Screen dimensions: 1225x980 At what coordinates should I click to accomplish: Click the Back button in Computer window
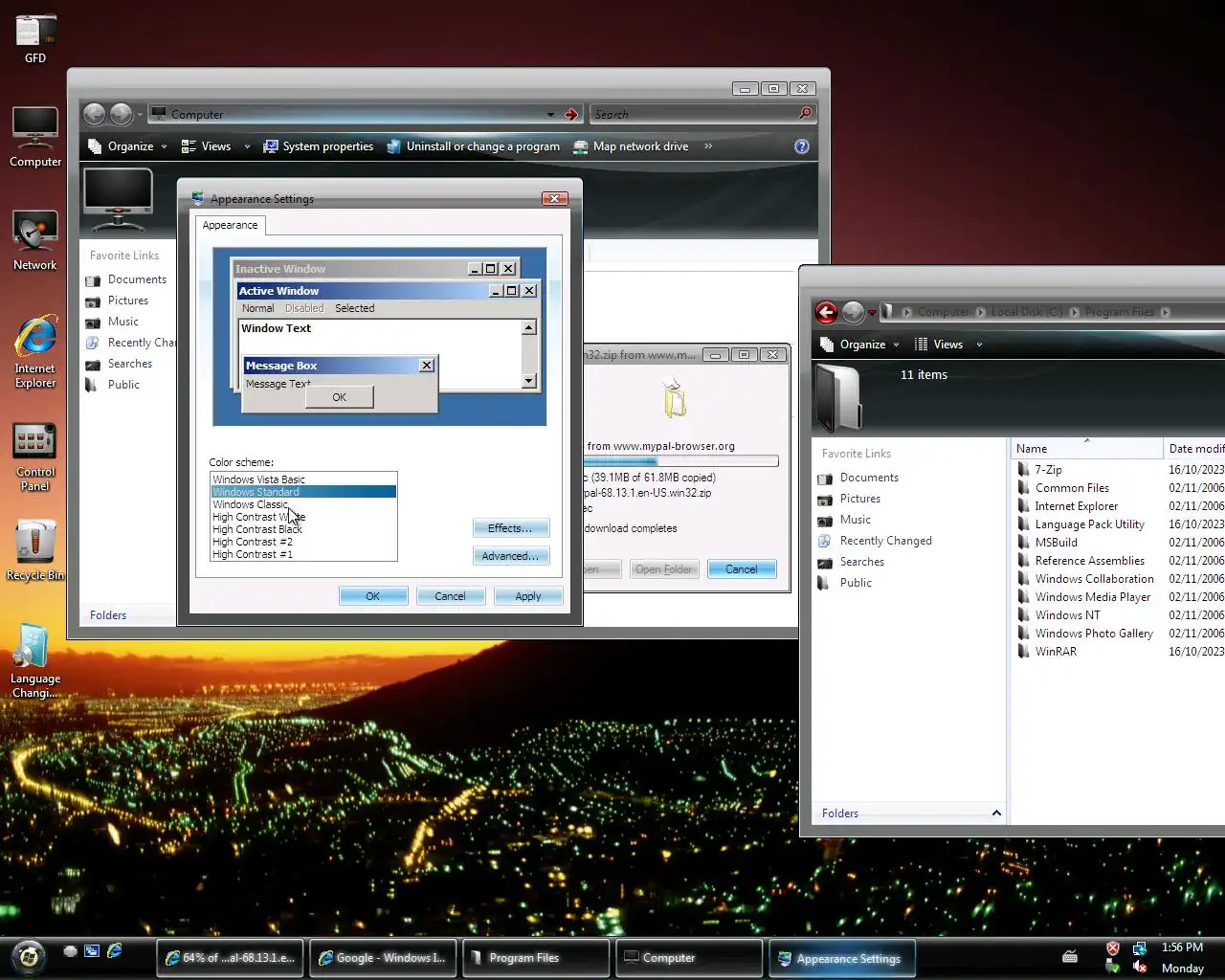(94, 114)
